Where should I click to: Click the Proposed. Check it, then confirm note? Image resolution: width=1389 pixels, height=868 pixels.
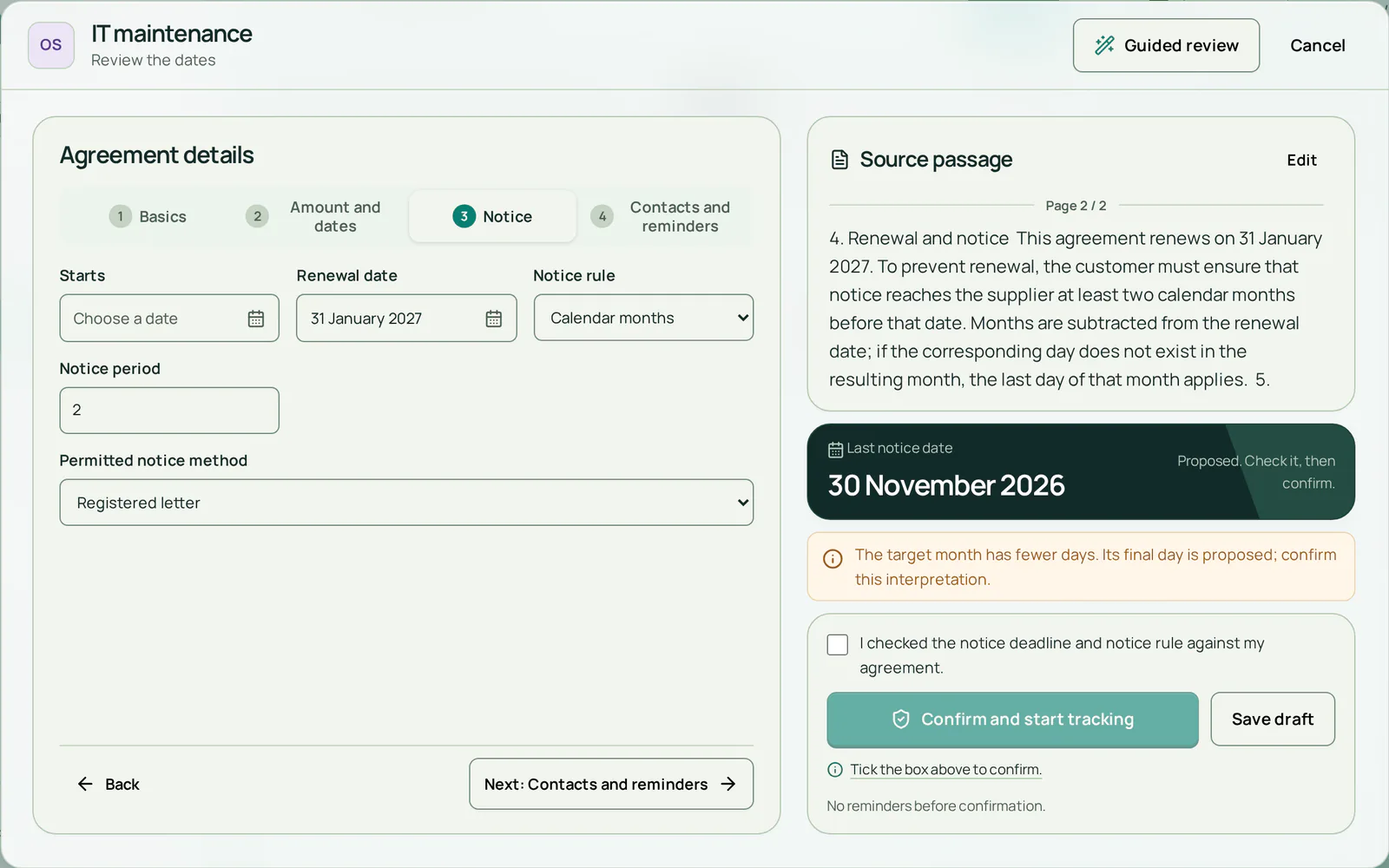click(1255, 472)
